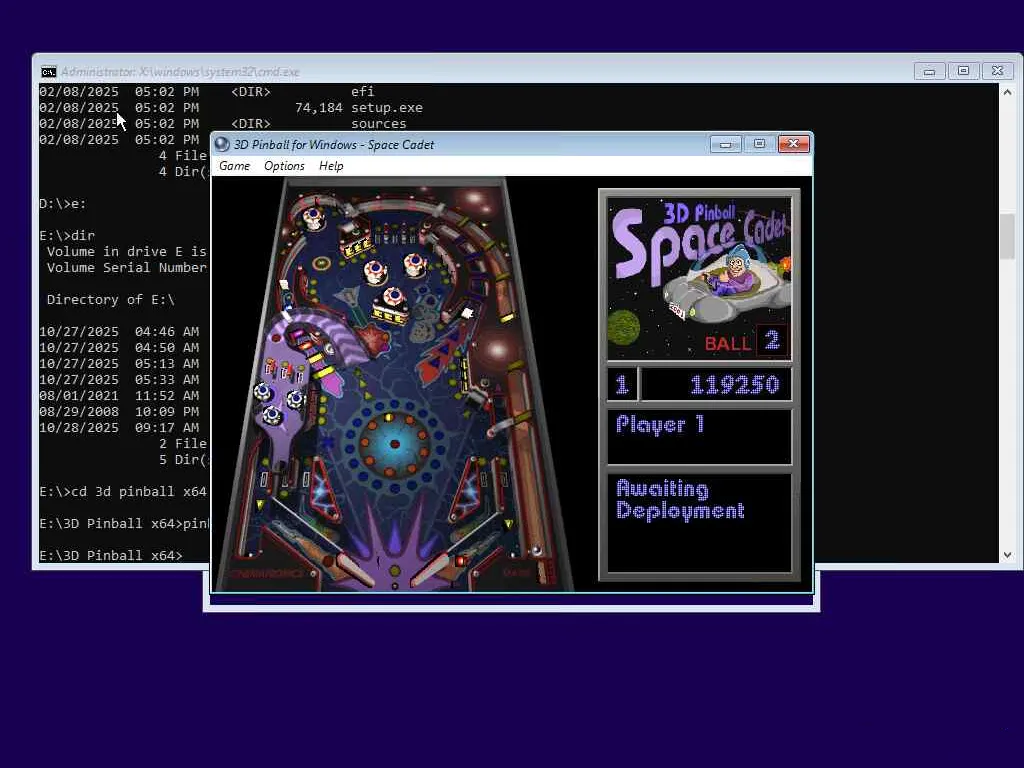Click the cmd.exe window title text

pos(180,71)
